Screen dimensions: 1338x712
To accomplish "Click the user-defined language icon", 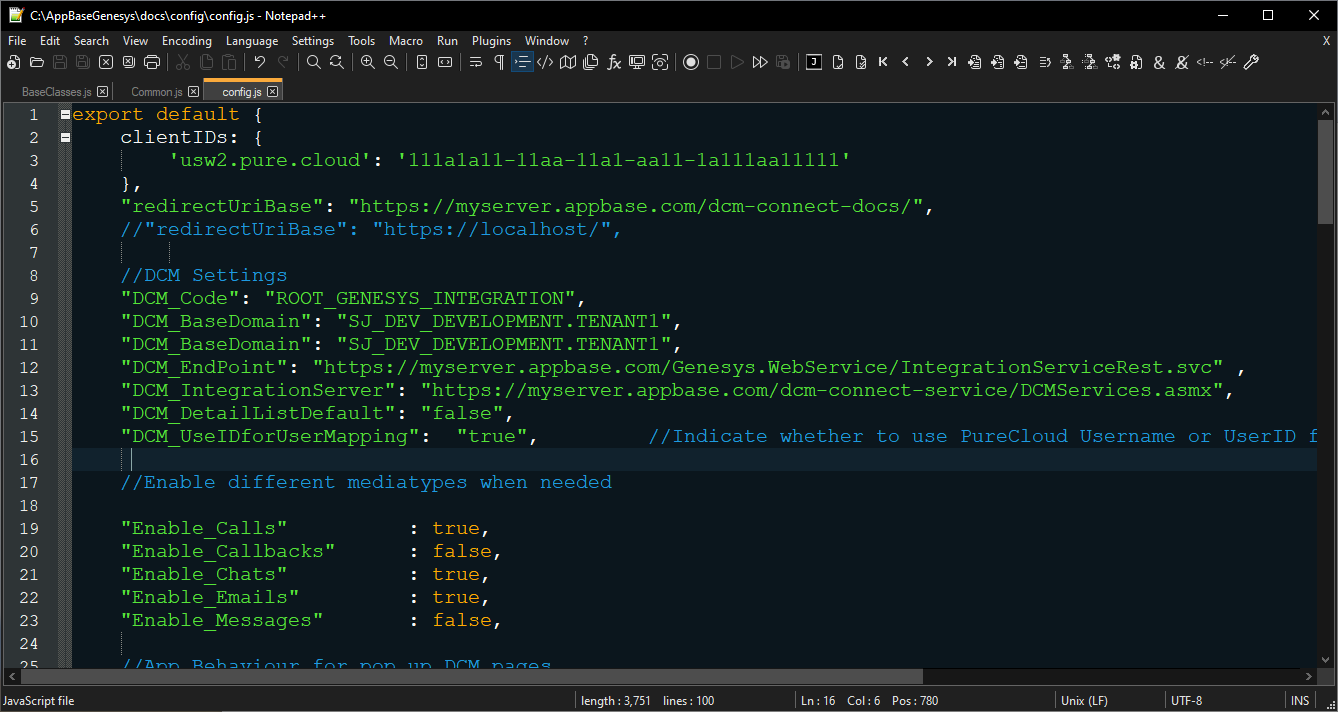I will pyautogui.click(x=545, y=62).
